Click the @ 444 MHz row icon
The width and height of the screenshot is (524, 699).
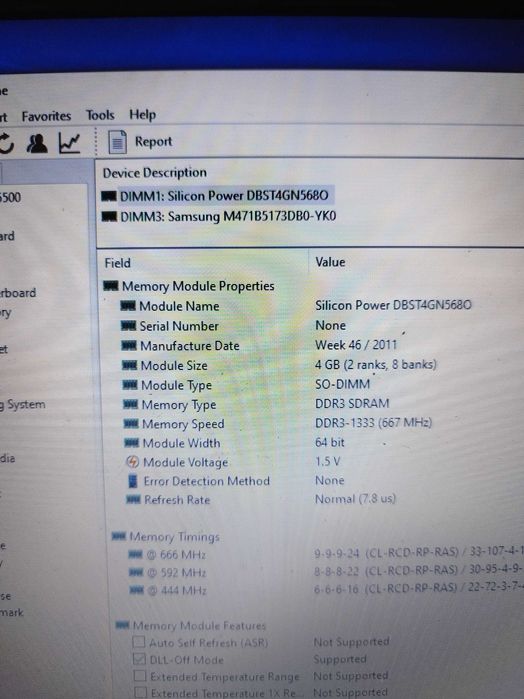(136, 590)
